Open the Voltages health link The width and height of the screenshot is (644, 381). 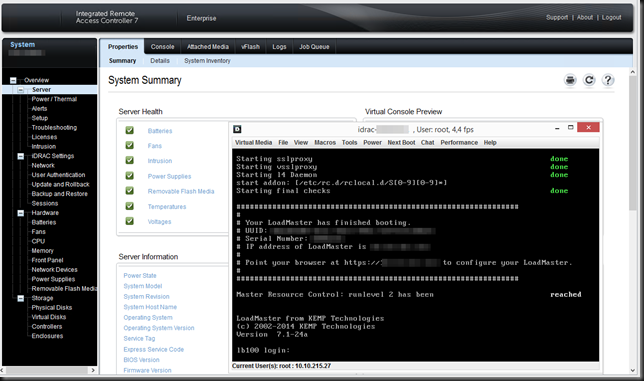[159, 222]
